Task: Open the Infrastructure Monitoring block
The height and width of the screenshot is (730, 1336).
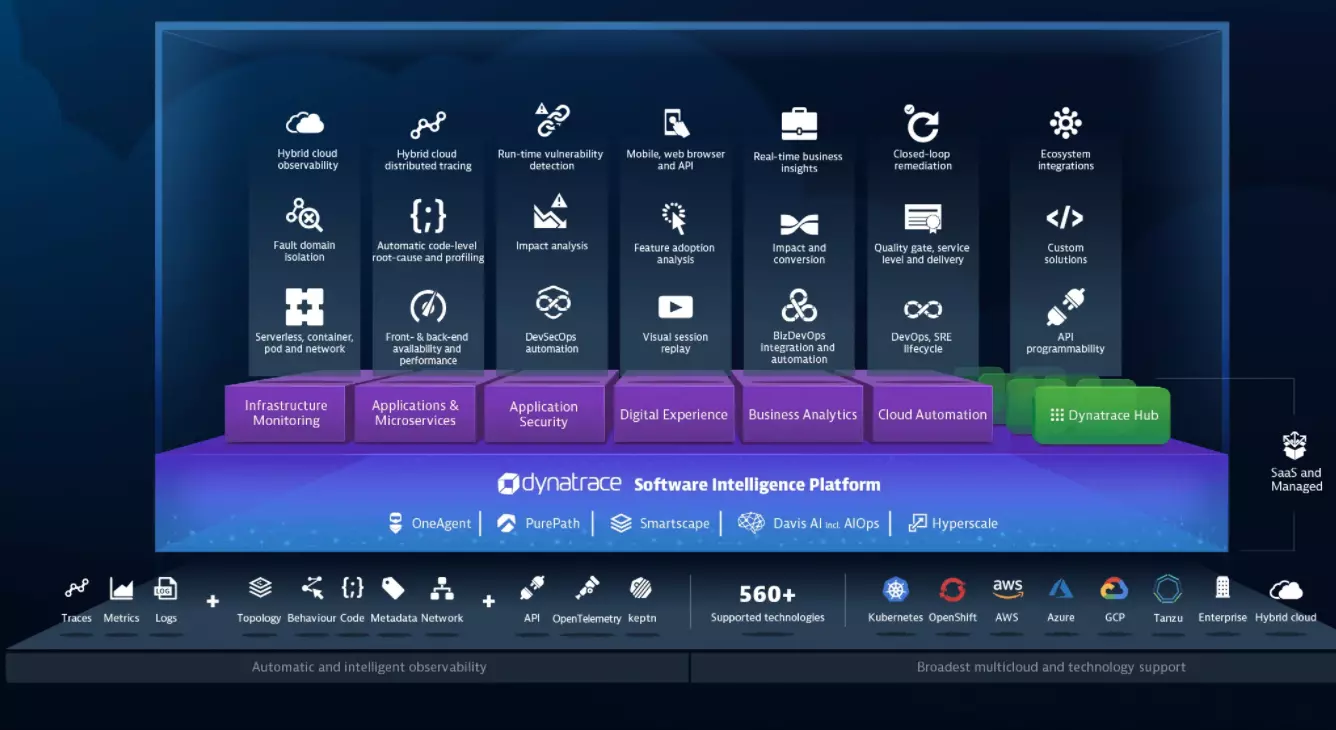Action: pyautogui.click(x=286, y=413)
